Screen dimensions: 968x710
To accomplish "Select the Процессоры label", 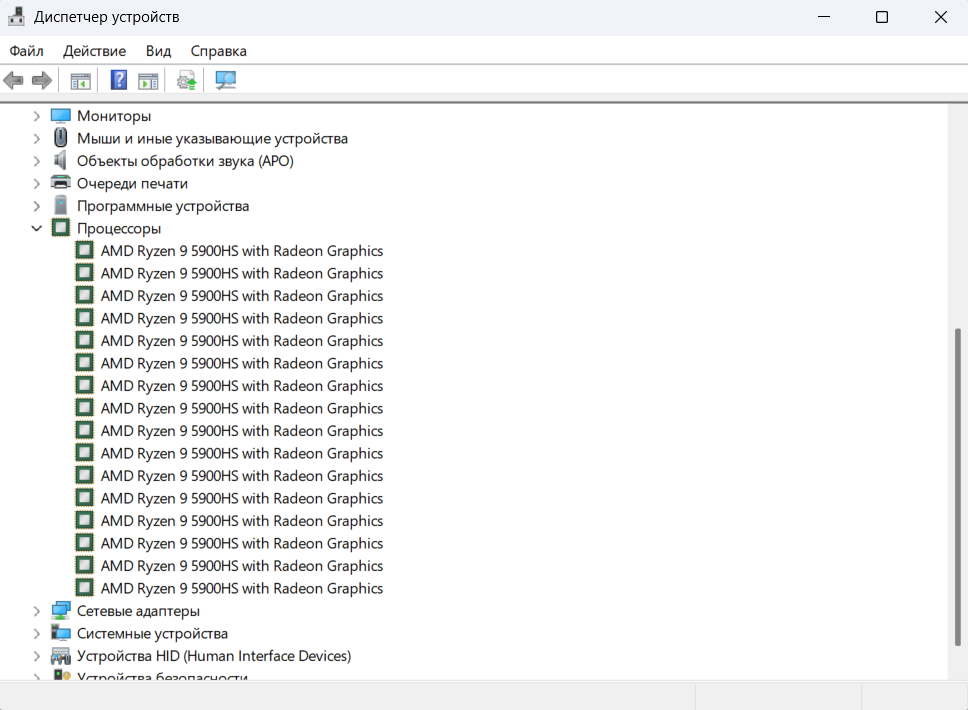I will pyautogui.click(x=119, y=228).
